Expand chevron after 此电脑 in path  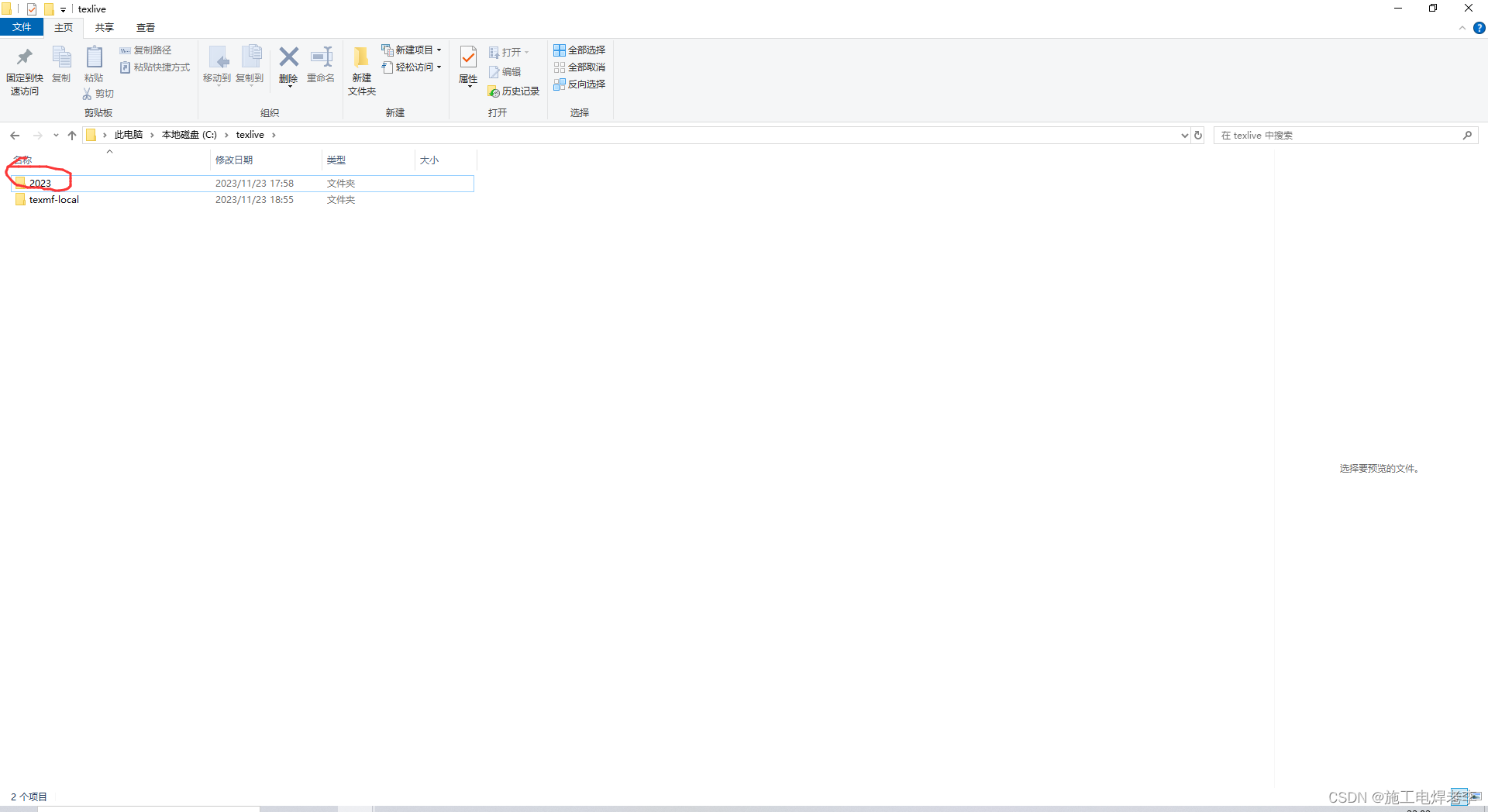click(152, 136)
